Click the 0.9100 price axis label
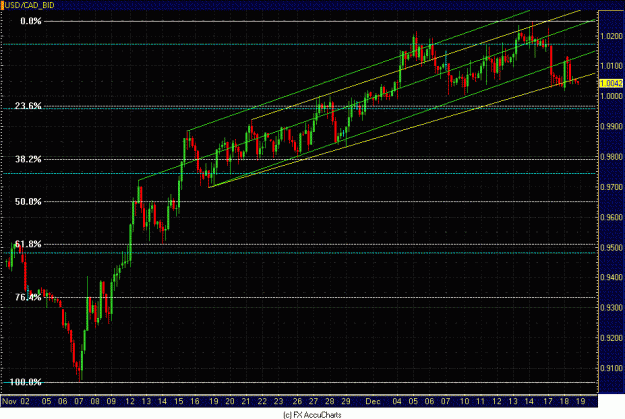 coord(611,368)
